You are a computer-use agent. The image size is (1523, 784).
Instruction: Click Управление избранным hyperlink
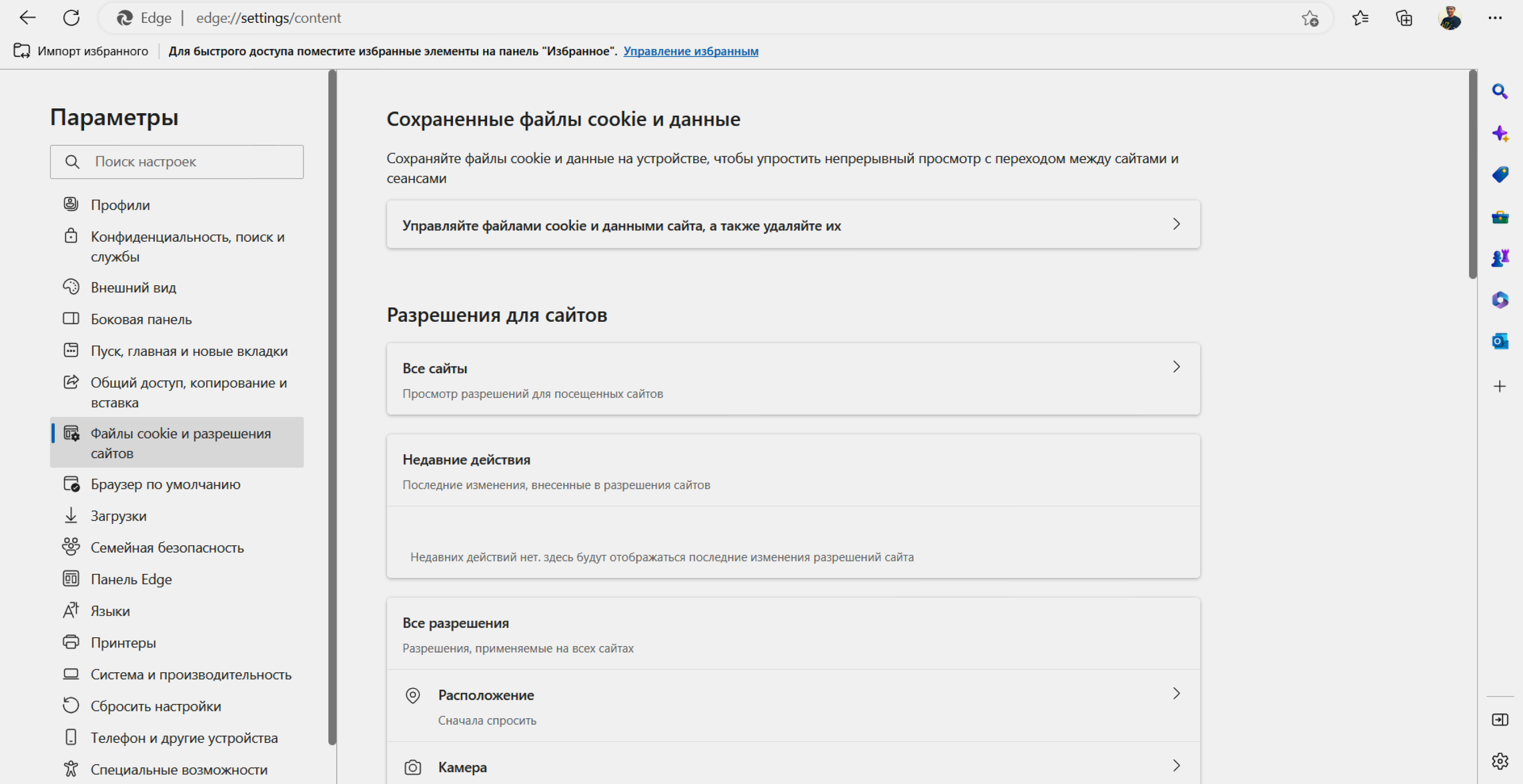pos(691,50)
